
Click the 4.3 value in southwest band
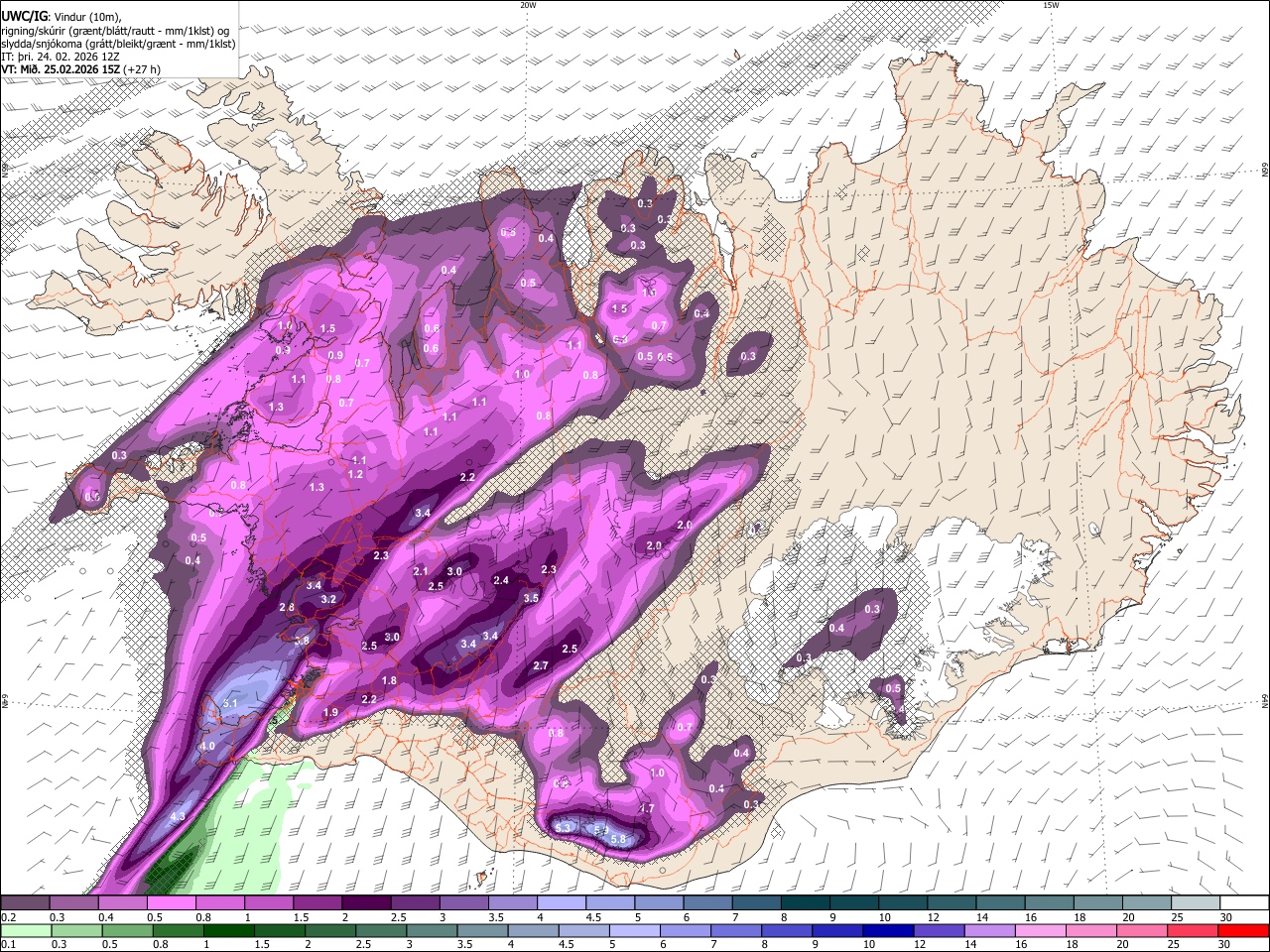tap(179, 816)
